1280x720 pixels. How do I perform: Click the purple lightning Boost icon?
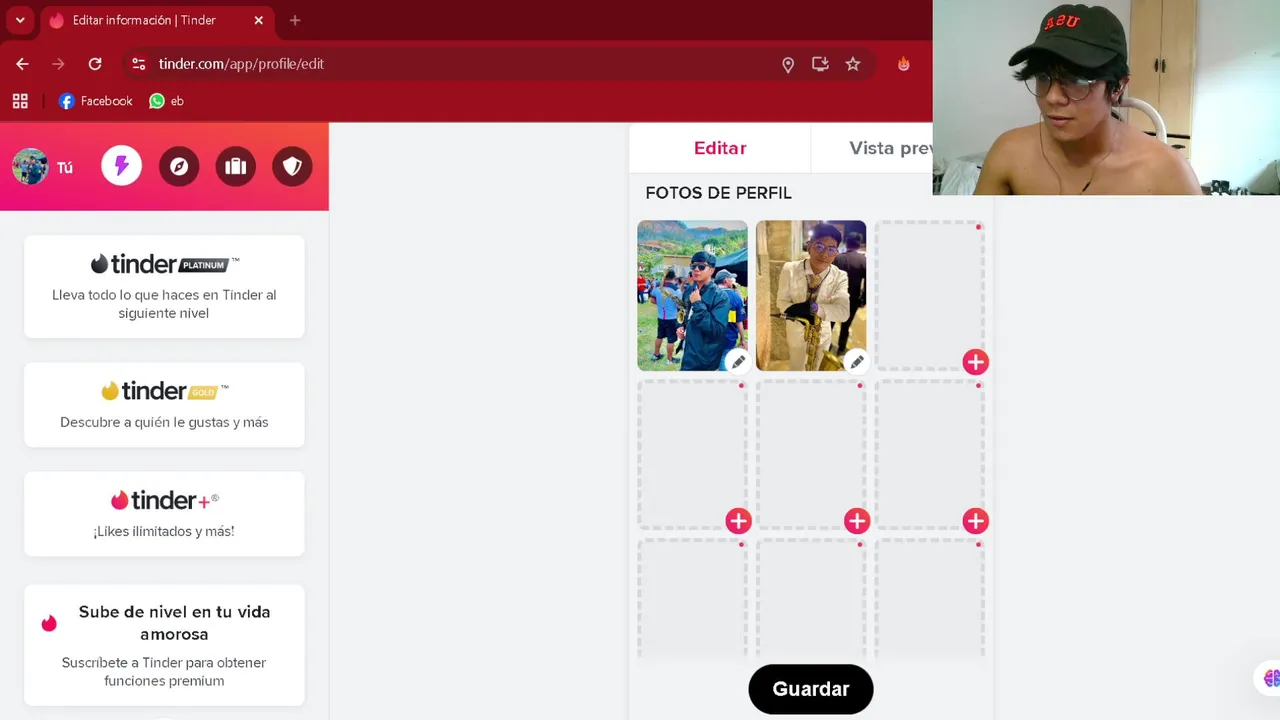click(x=121, y=166)
